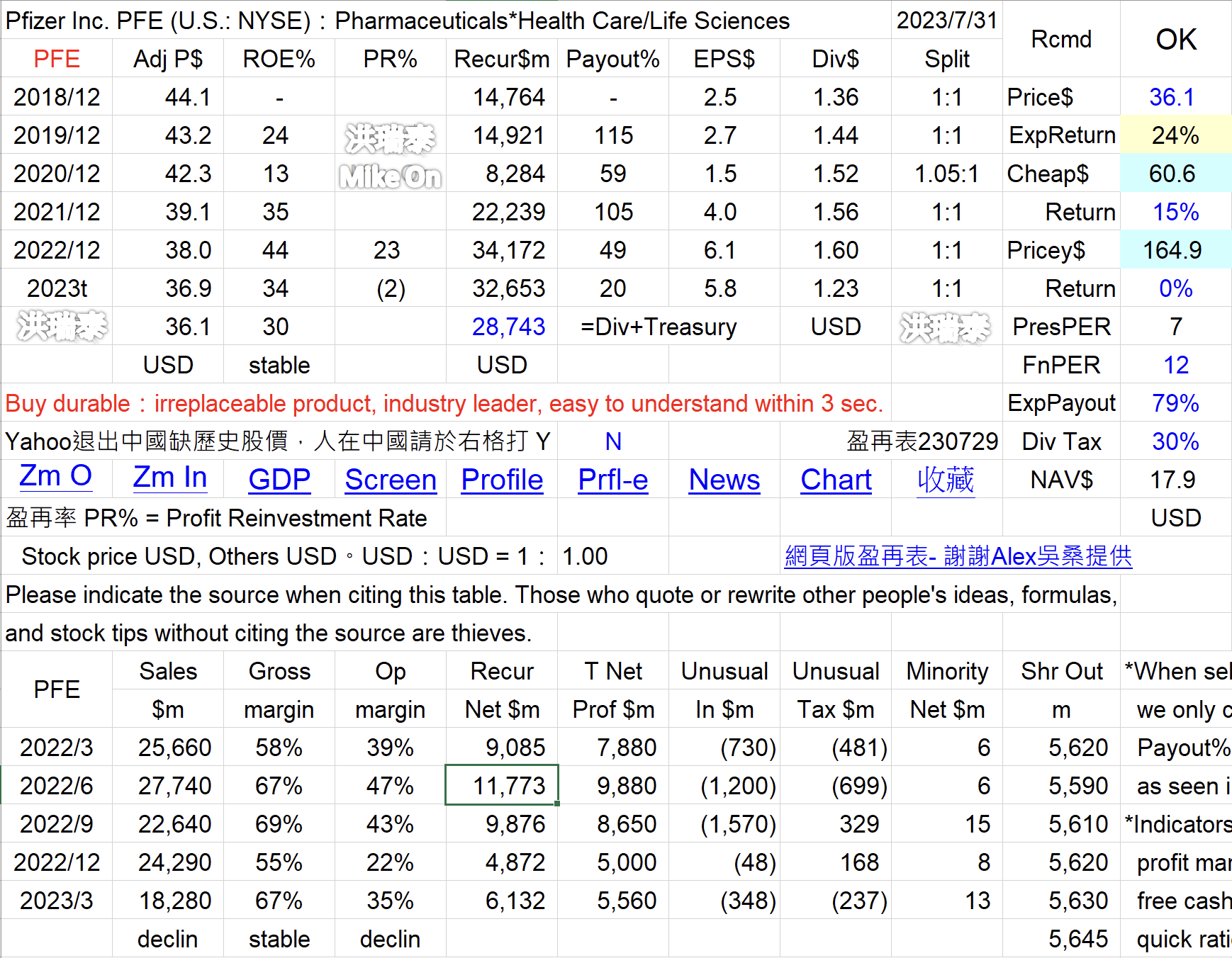Screen dimensions: 1232x958
Task: Click the Div$ column header
Action: pos(836,59)
